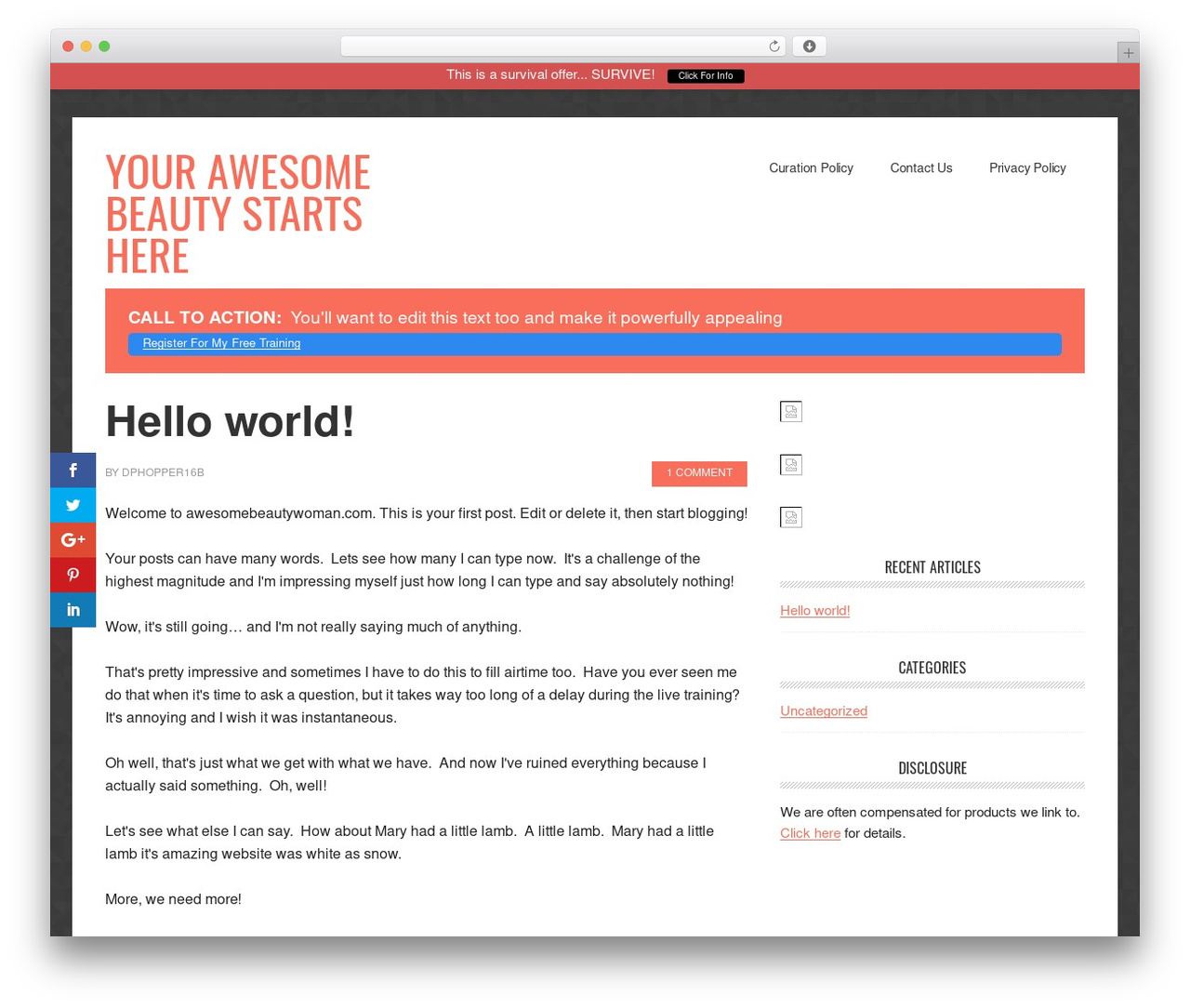Screen dimensions: 1190x1008
Task: Open the browser downloads button
Action: point(809,46)
